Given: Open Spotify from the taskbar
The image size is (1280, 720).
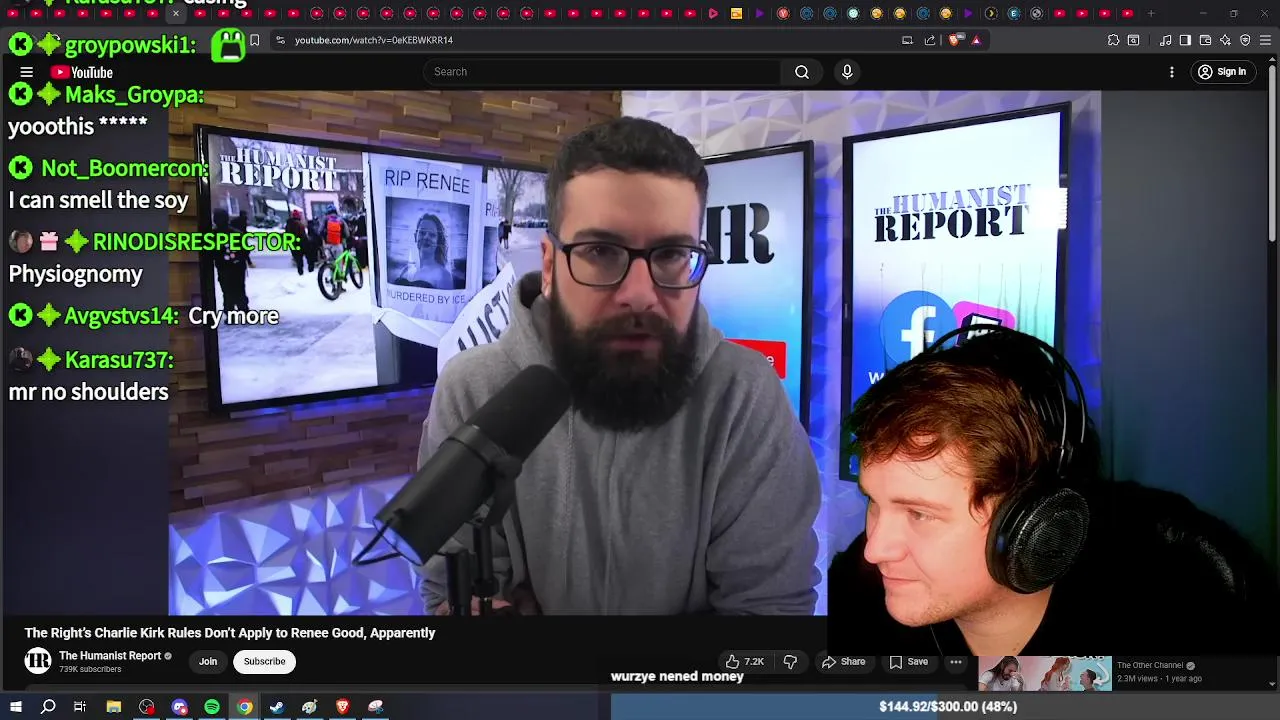Looking at the screenshot, I should click(212, 707).
